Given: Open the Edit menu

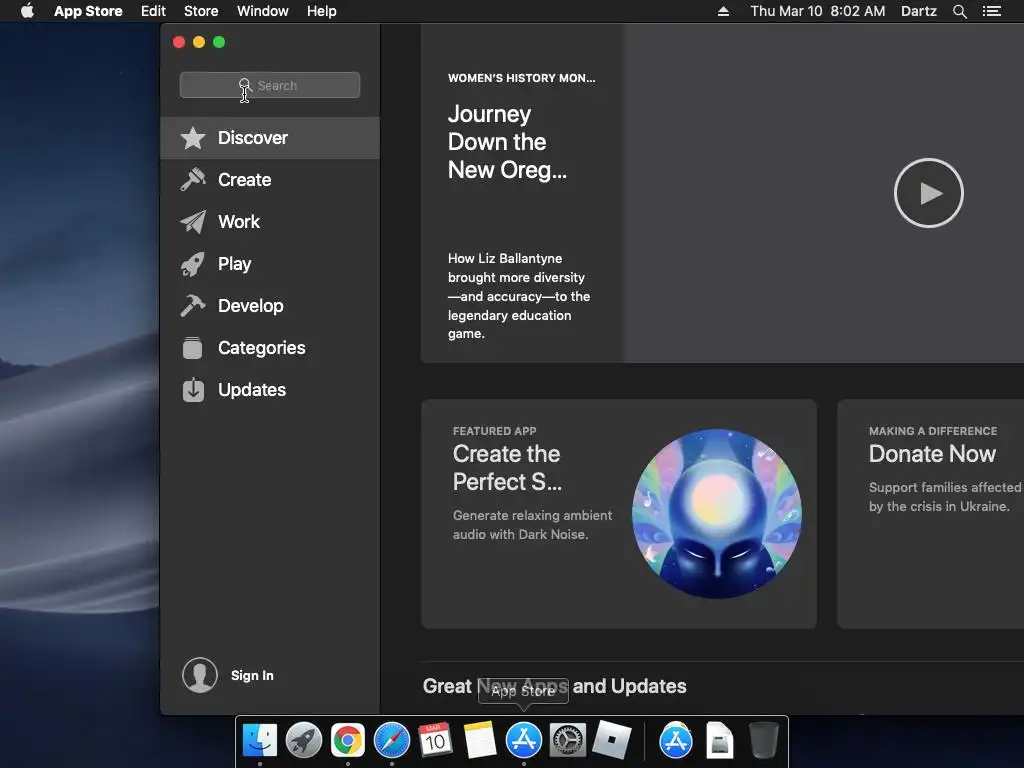Looking at the screenshot, I should click(153, 11).
